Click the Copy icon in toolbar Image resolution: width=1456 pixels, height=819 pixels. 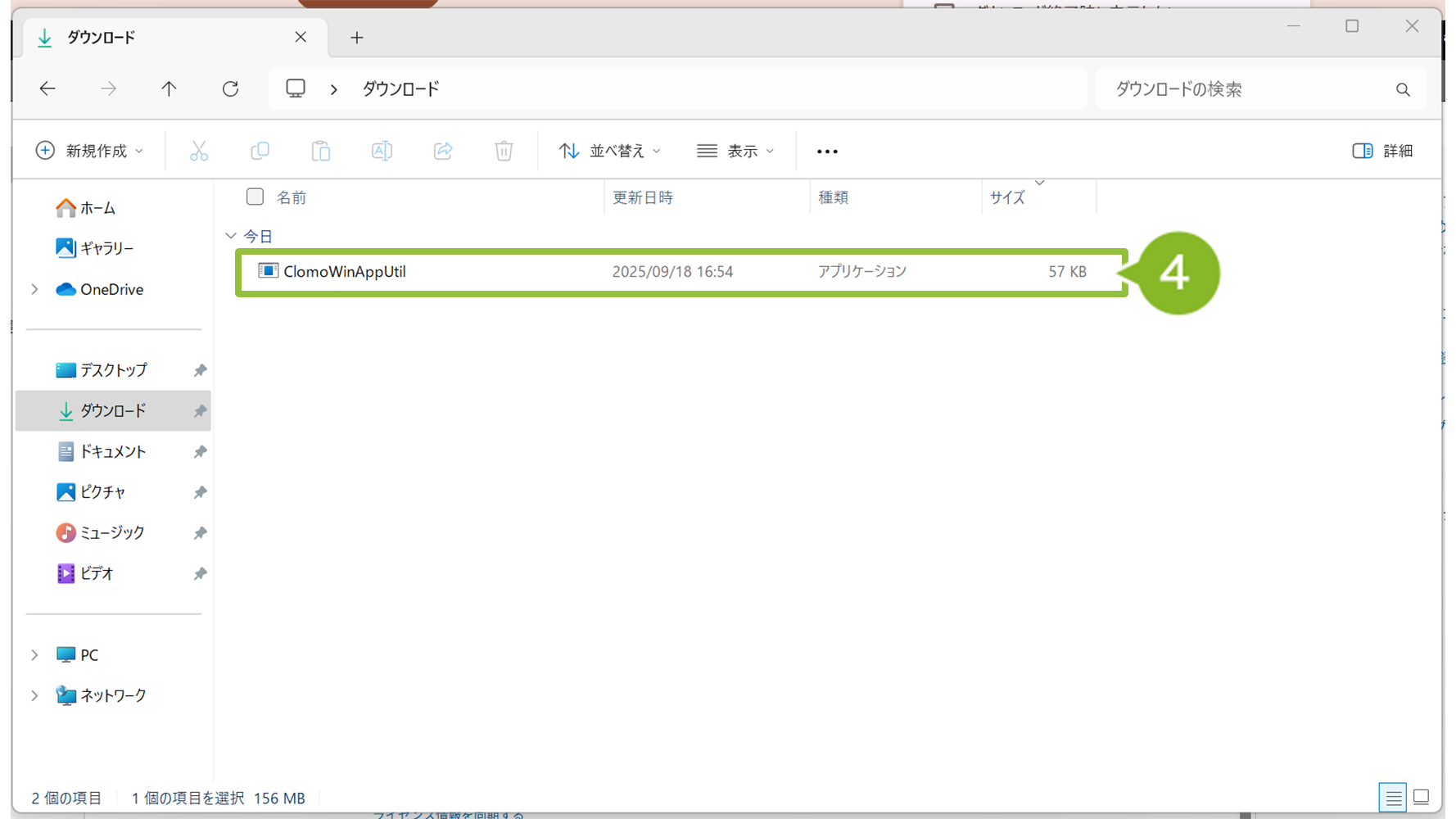[x=260, y=151]
